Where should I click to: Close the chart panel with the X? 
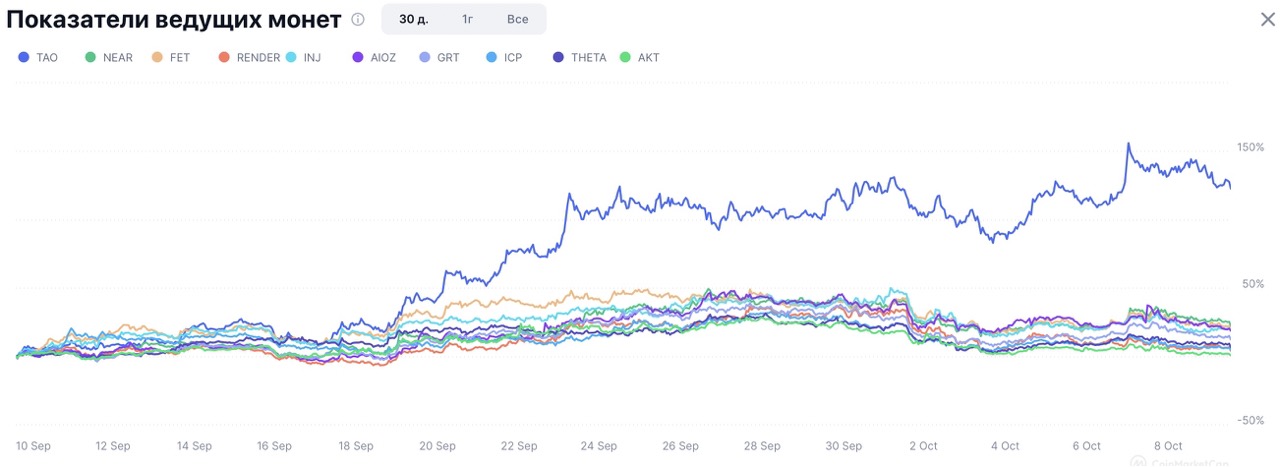pyautogui.click(x=1267, y=20)
